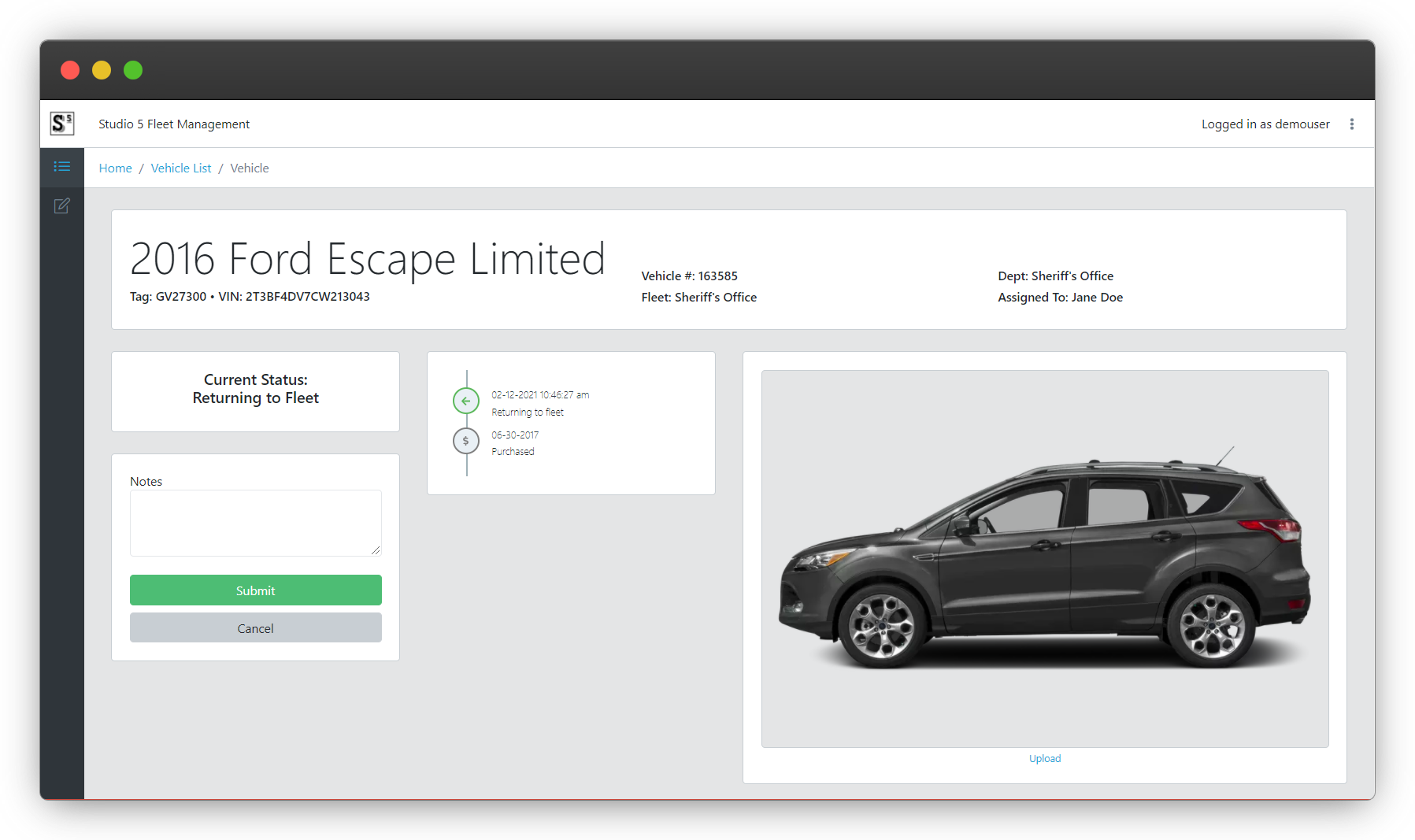Minimize the window with the yellow button
The height and width of the screenshot is (840, 1415).
click(102, 70)
